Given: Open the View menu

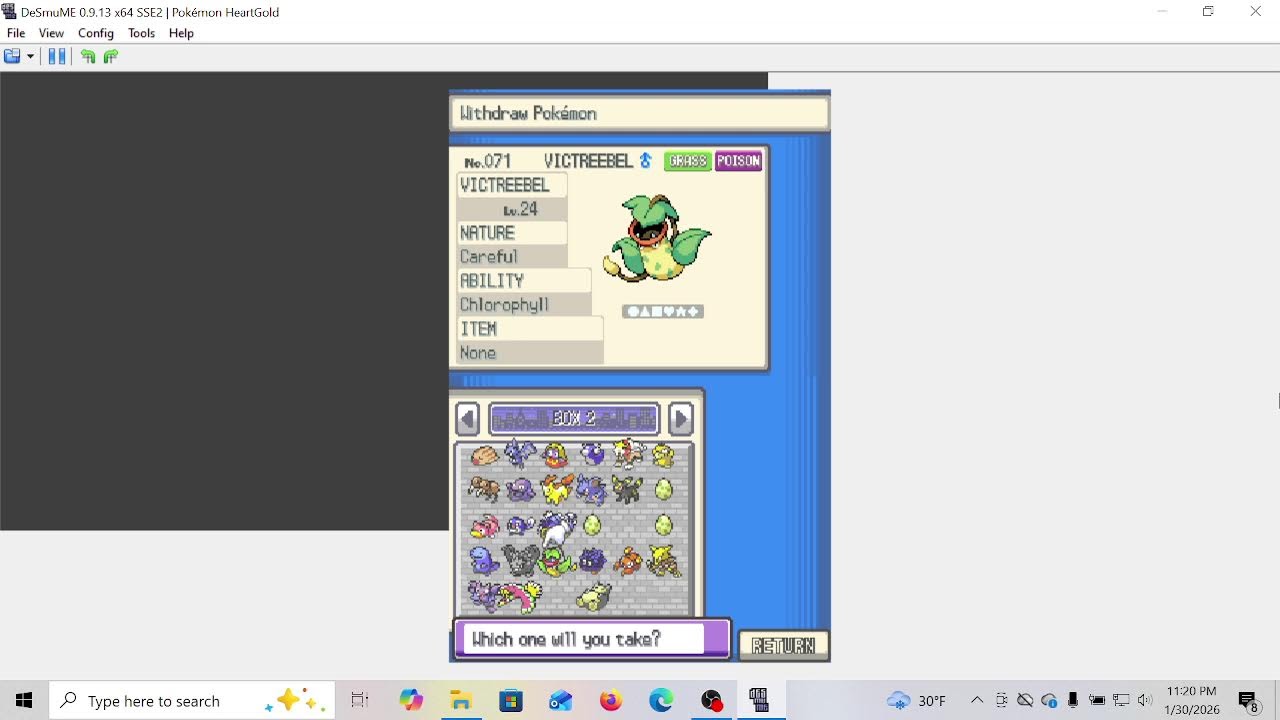Looking at the screenshot, I should click(x=51, y=33).
